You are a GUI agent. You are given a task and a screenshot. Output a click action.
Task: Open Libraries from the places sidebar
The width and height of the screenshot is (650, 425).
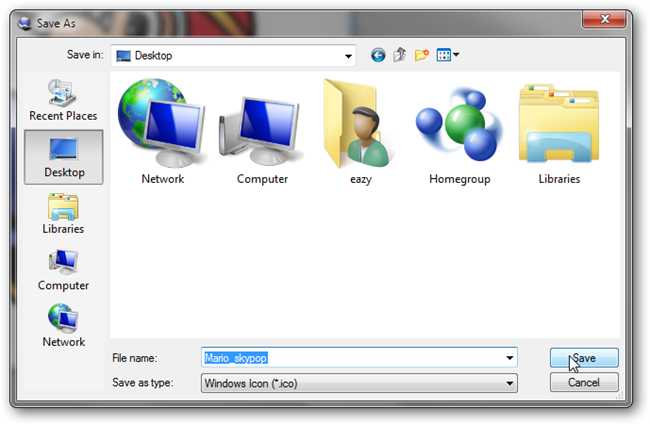pos(63,214)
